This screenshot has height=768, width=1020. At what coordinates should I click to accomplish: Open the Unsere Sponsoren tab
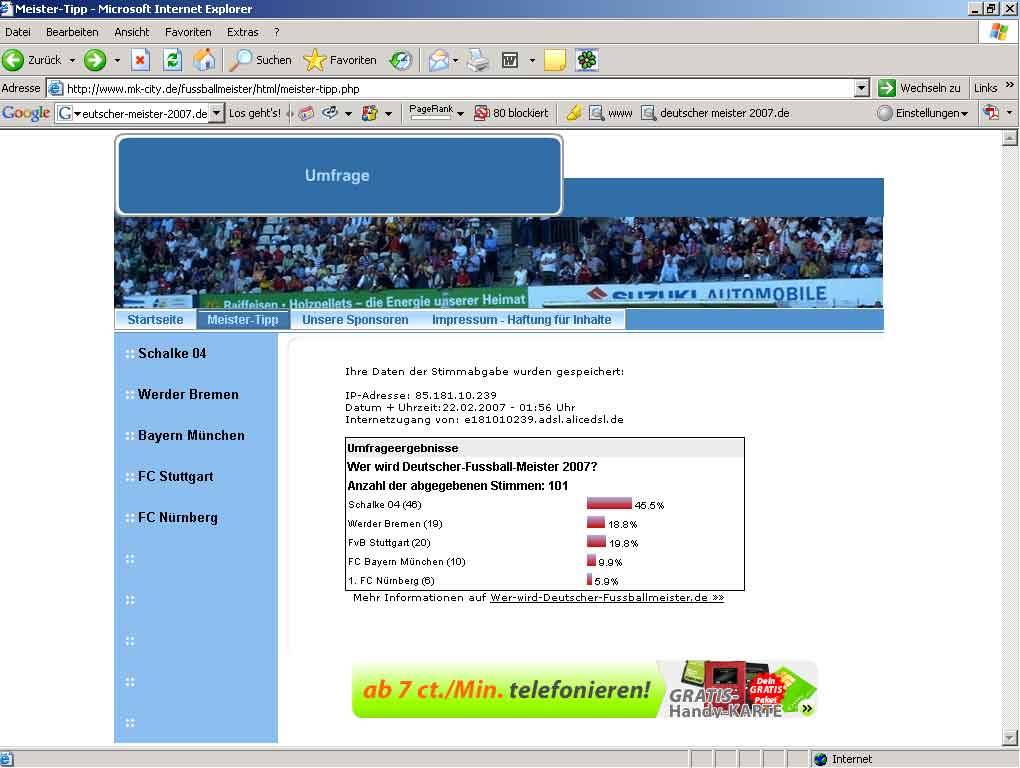point(355,319)
